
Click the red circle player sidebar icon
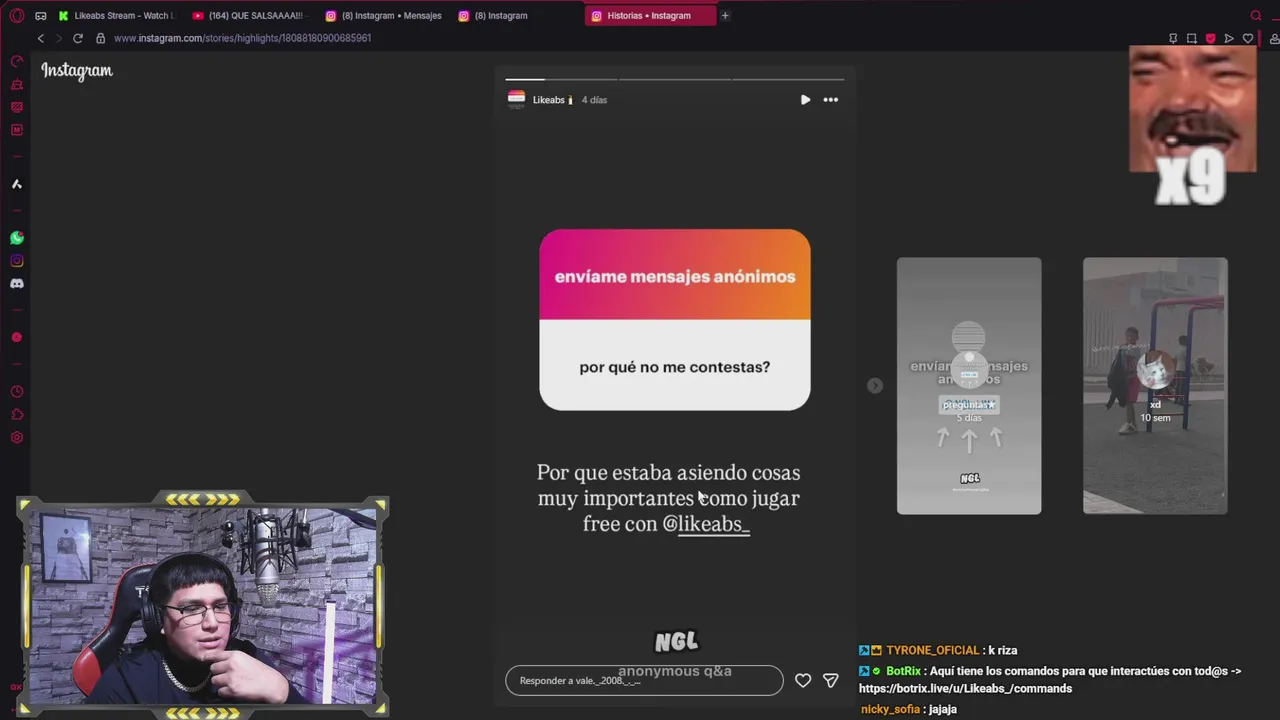click(x=17, y=338)
